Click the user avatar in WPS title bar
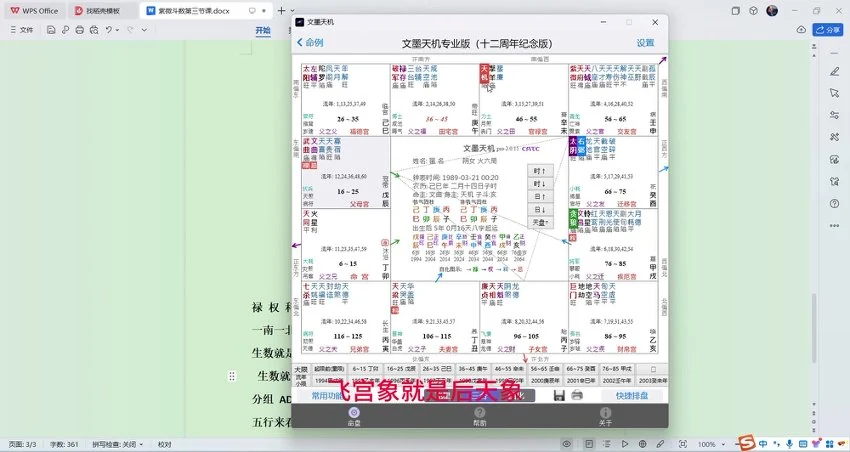 772,10
